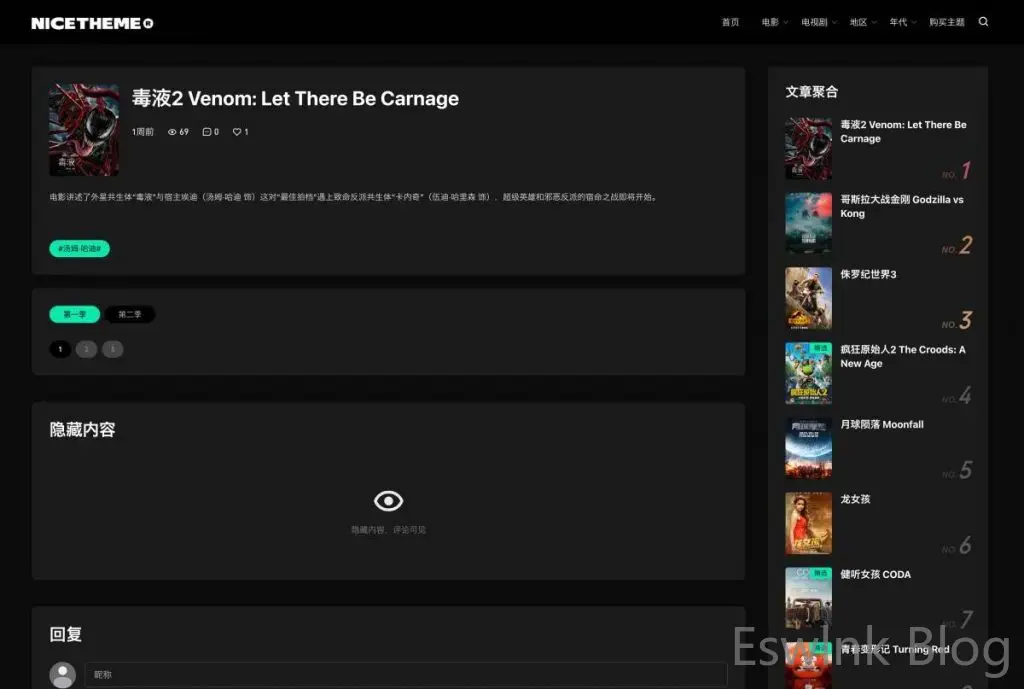Expand the 电影 dropdown menu
Image resolution: width=1024 pixels, height=689 pixels.
tap(774, 22)
